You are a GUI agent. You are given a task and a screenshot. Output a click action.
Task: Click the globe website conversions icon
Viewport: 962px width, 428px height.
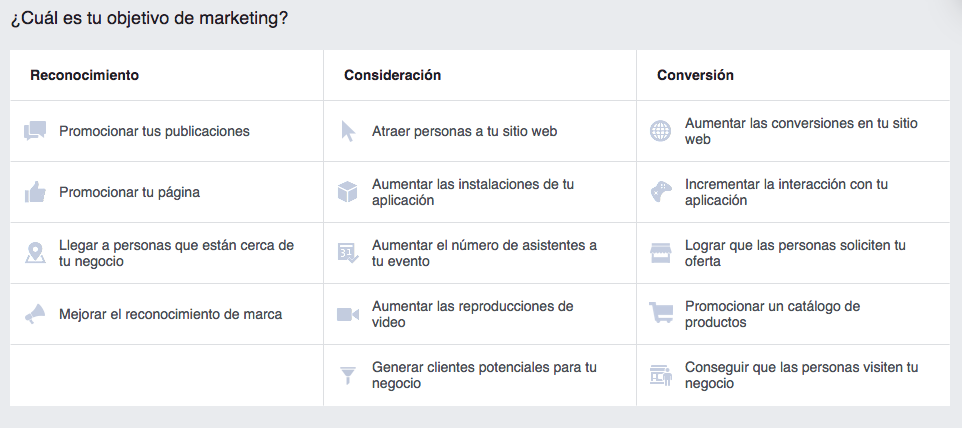pyautogui.click(x=661, y=131)
